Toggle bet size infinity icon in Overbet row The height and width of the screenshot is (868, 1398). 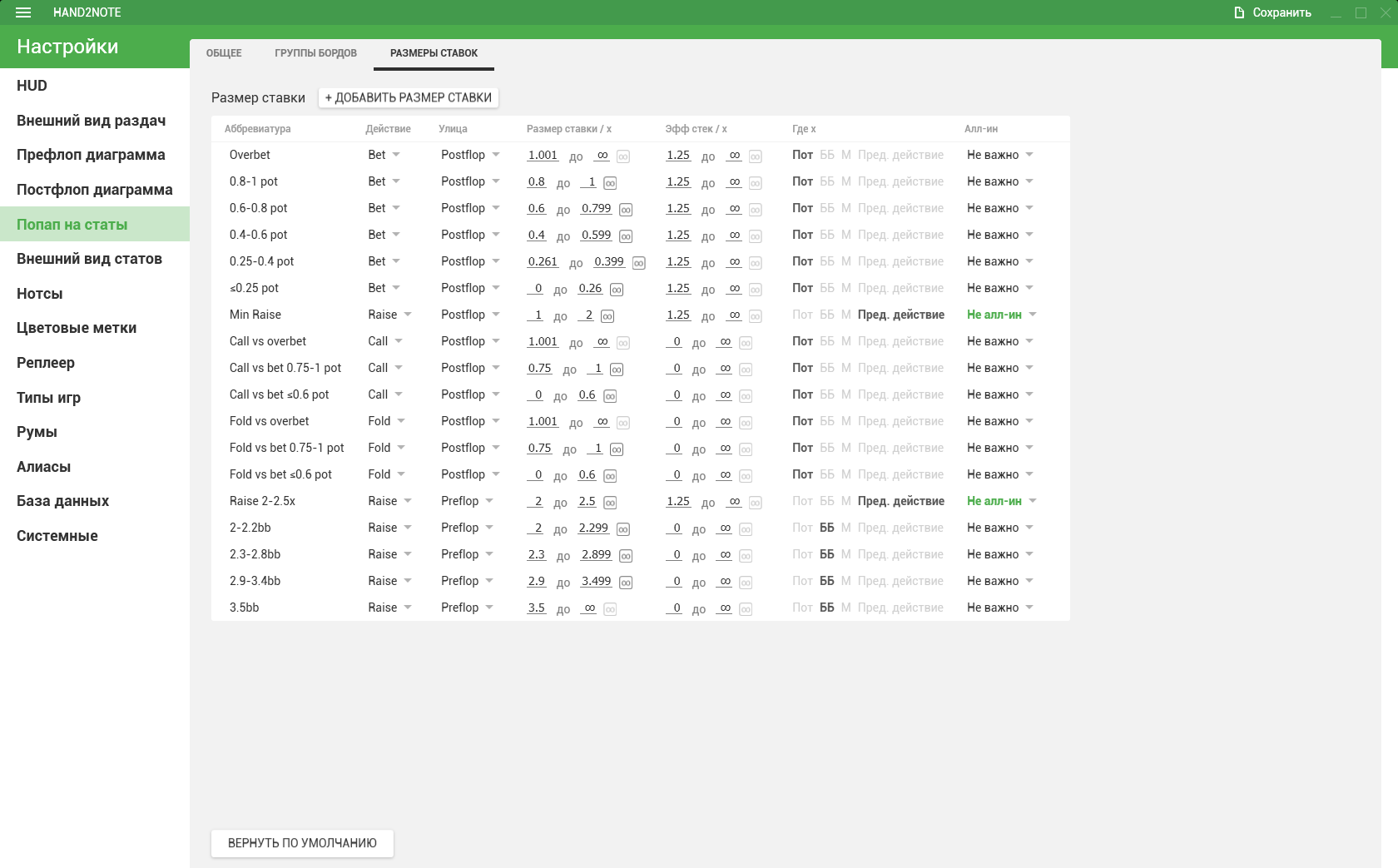pos(622,156)
